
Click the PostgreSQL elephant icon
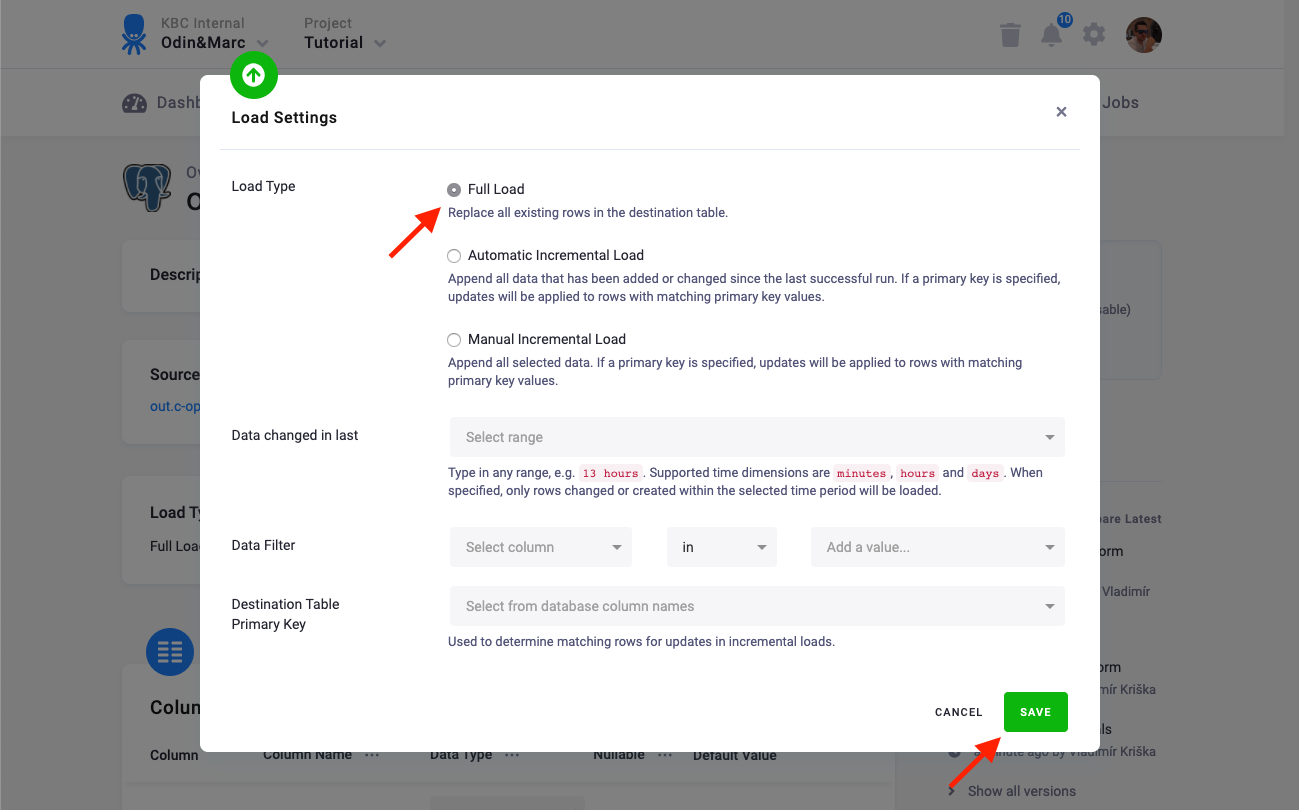click(147, 187)
